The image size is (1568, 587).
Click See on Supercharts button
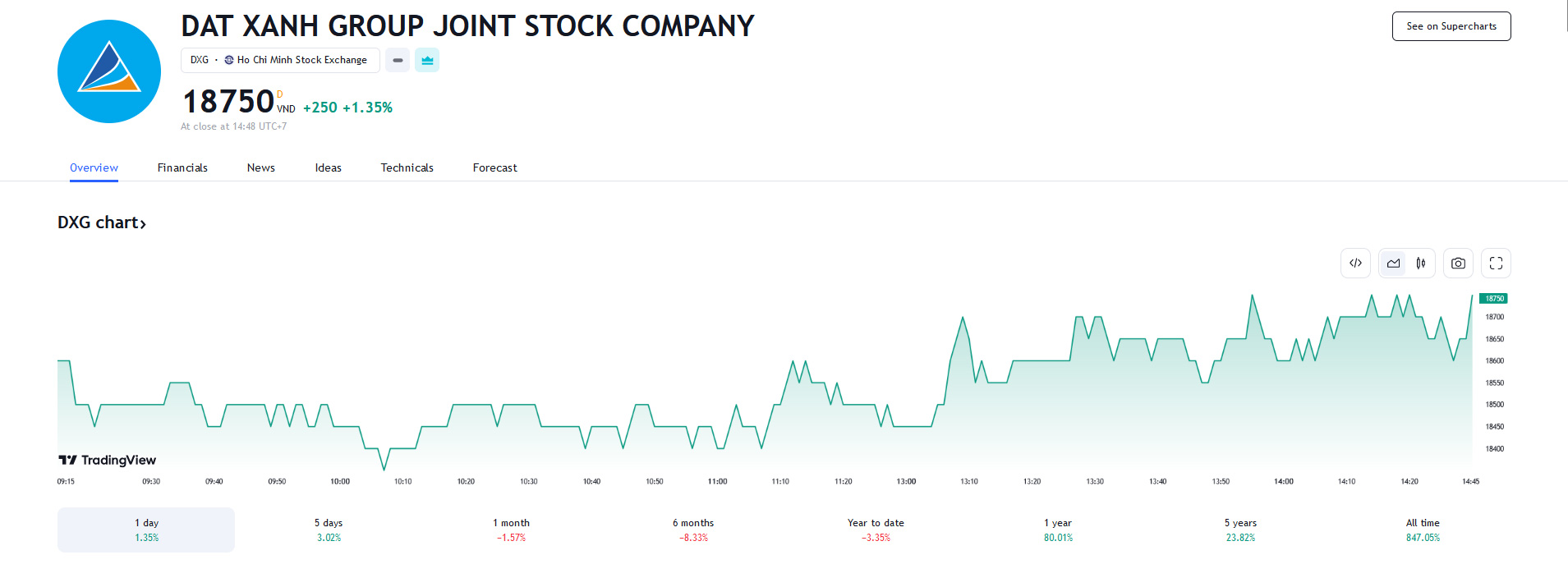coord(1451,26)
